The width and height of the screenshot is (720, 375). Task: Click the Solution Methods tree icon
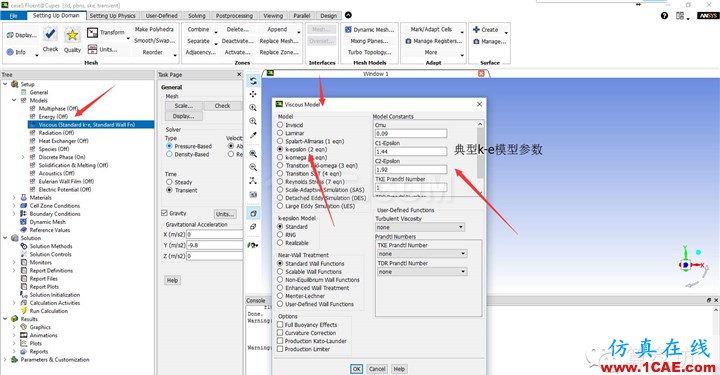tap(24, 246)
